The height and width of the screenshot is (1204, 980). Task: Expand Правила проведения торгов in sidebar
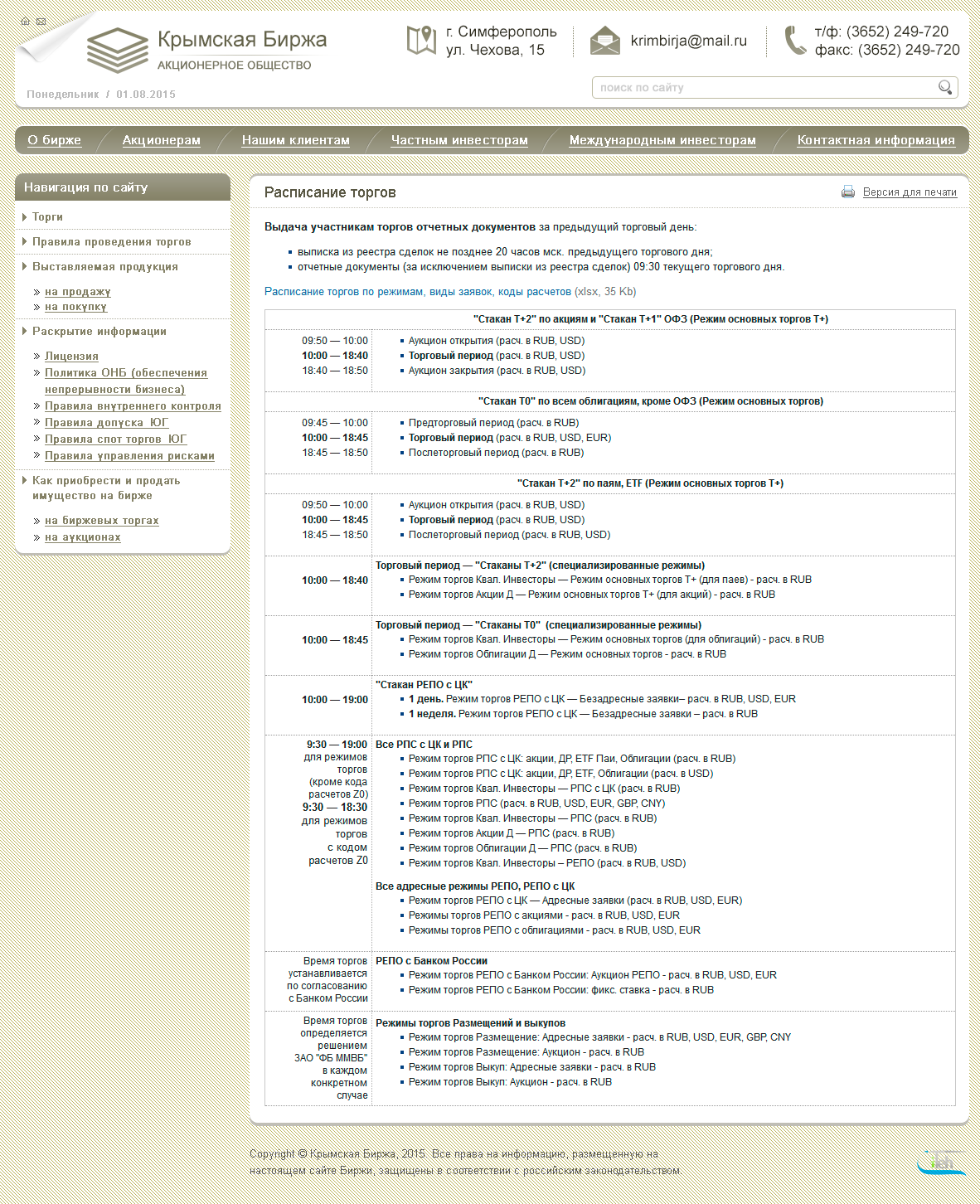(x=111, y=242)
